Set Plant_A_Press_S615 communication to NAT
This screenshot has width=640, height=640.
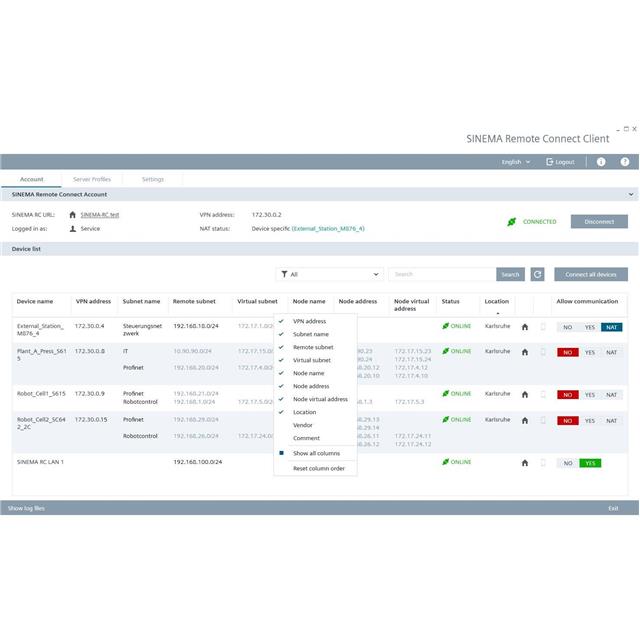click(611, 352)
